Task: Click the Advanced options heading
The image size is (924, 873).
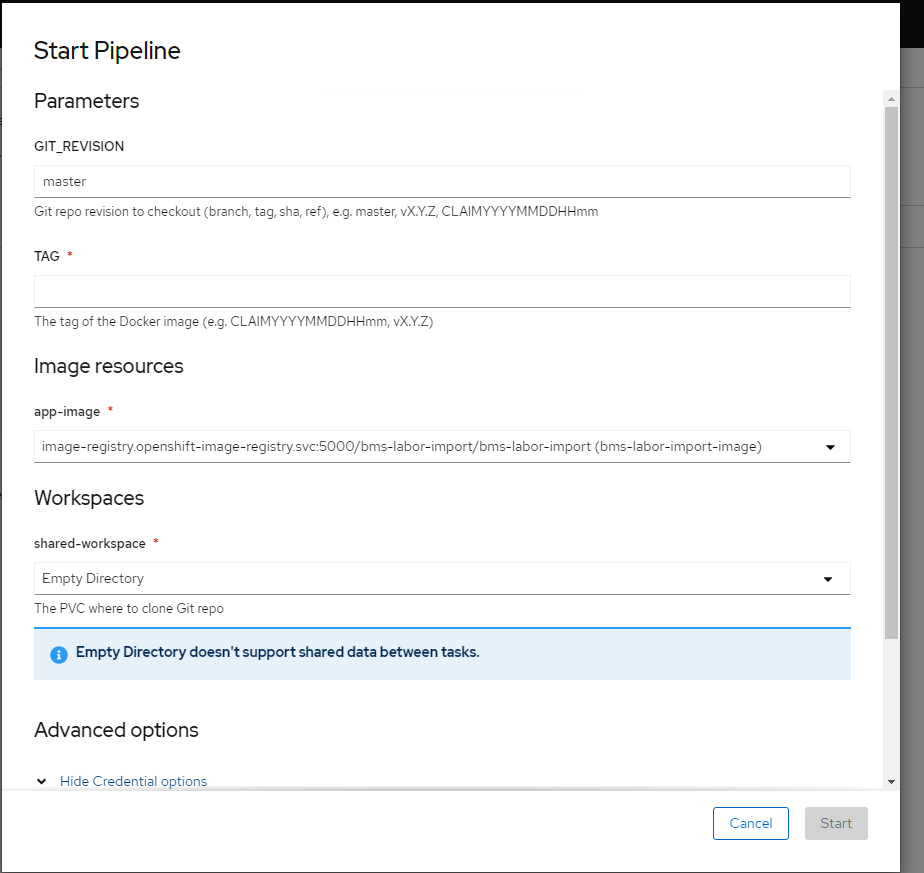Action: coord(116,730)
